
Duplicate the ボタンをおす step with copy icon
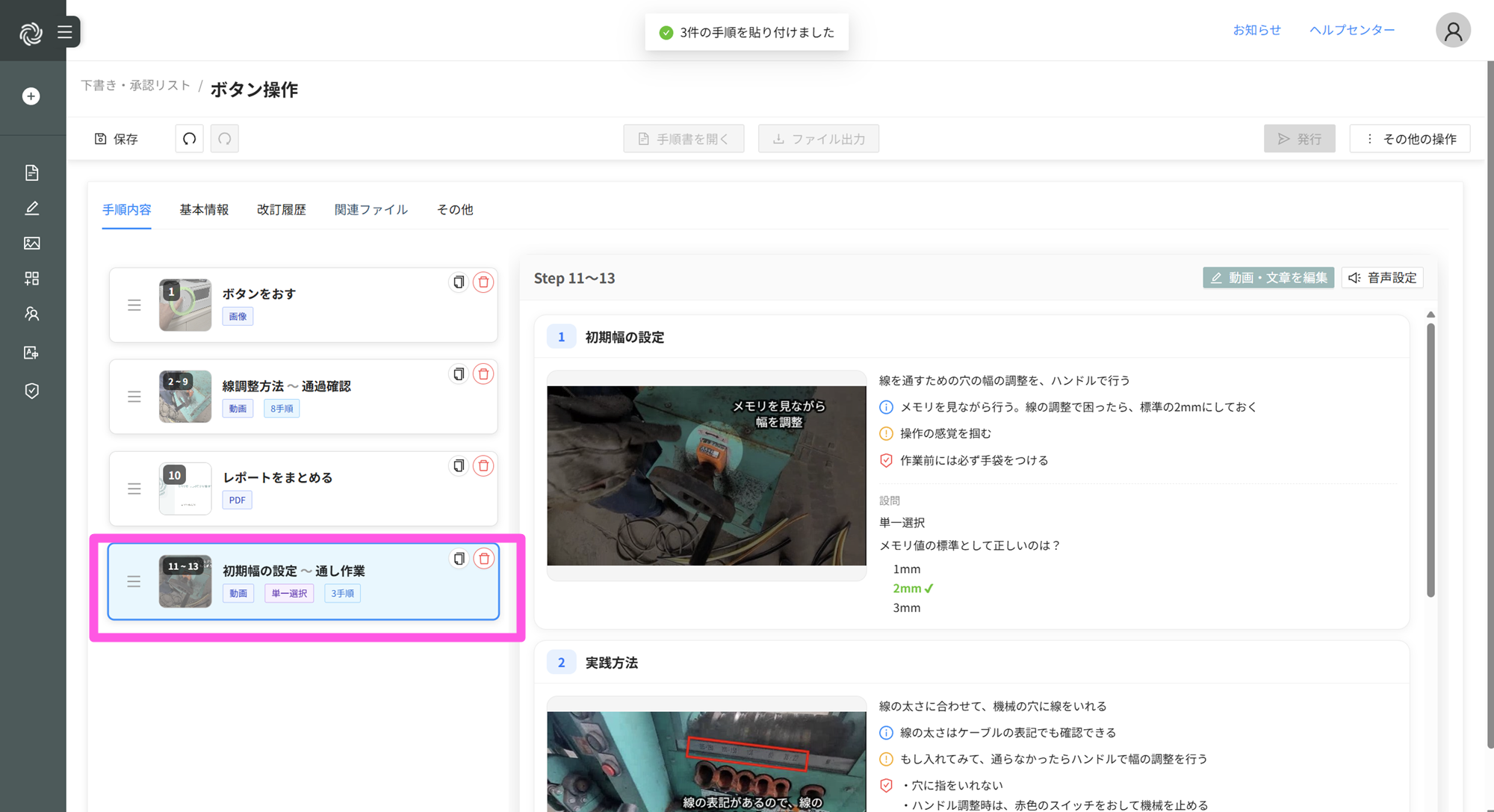coord(459,282)
